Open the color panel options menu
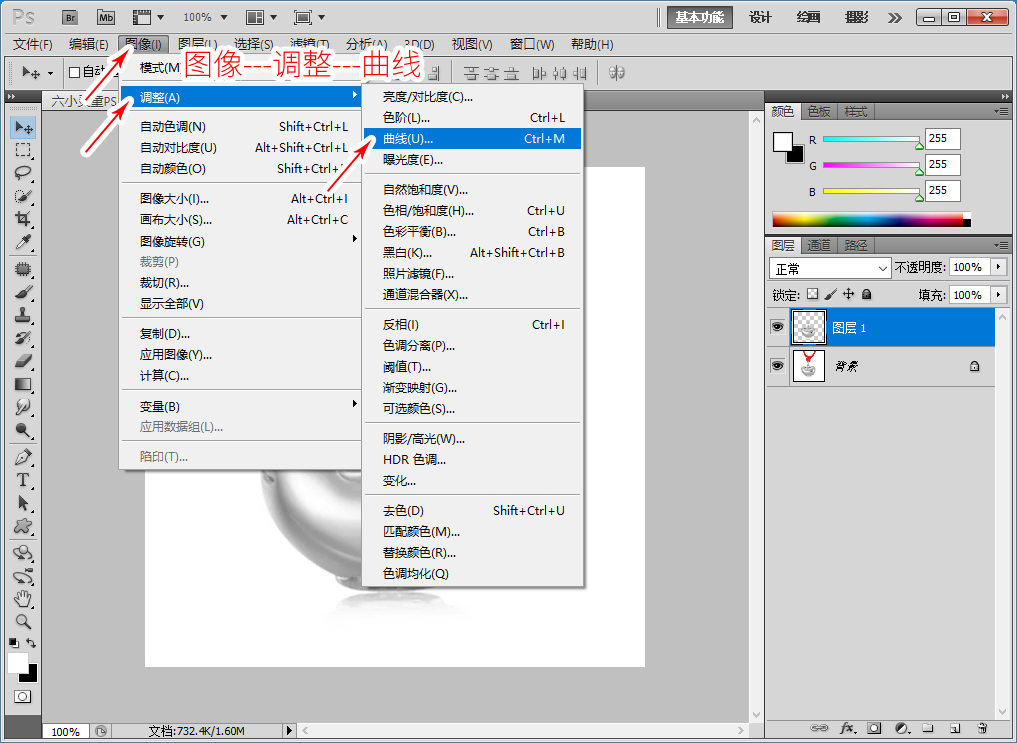Screen dimensions: 1017x743 1001,112
